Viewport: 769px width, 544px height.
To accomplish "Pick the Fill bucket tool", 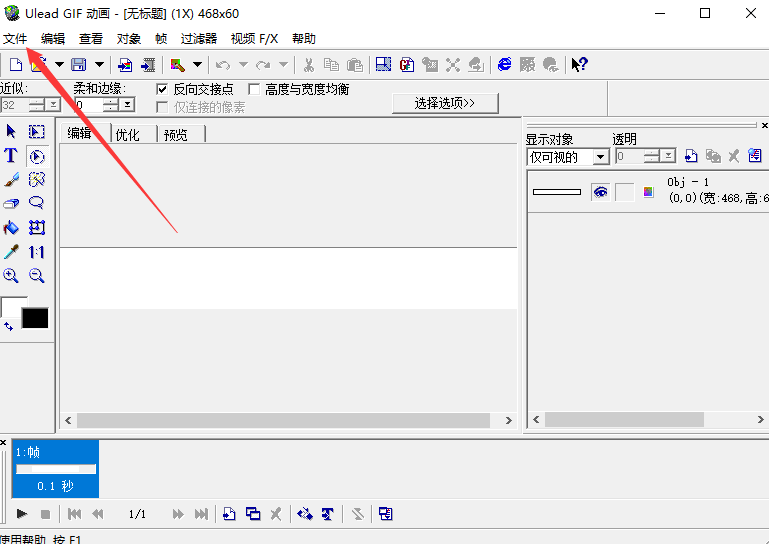I will [x=11, y=228].
